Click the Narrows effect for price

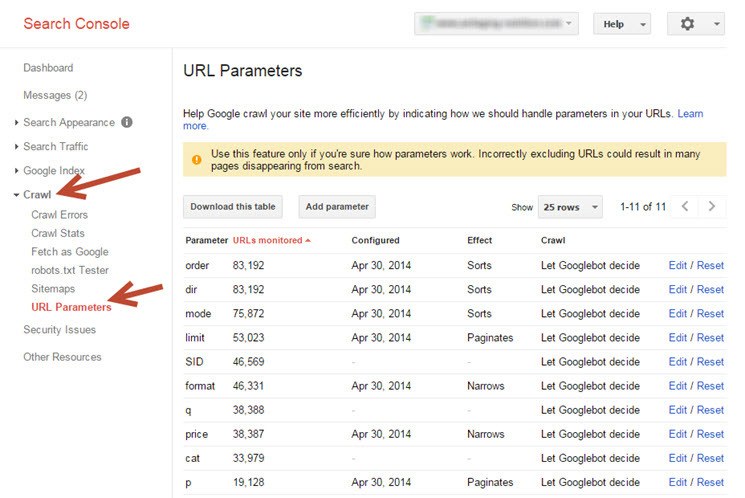click(486, 434)
